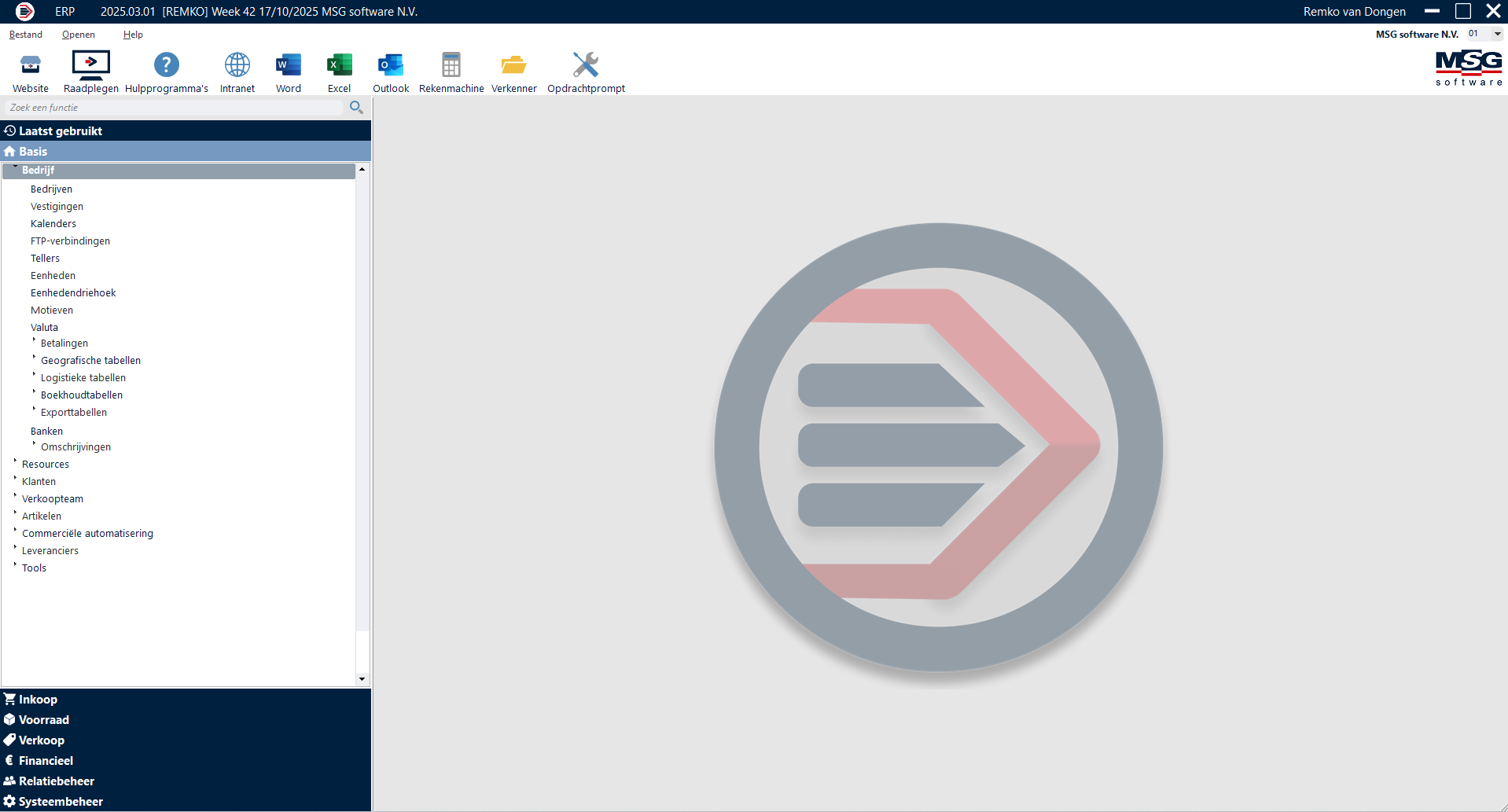
Task: Open the Rekenmachine calculator
Action: coord(451,65)
